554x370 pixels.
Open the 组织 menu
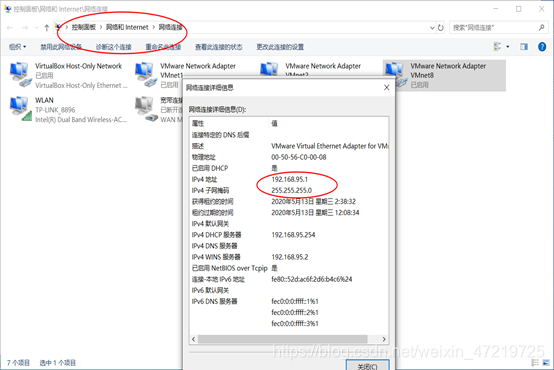click(x=17, y=47)
